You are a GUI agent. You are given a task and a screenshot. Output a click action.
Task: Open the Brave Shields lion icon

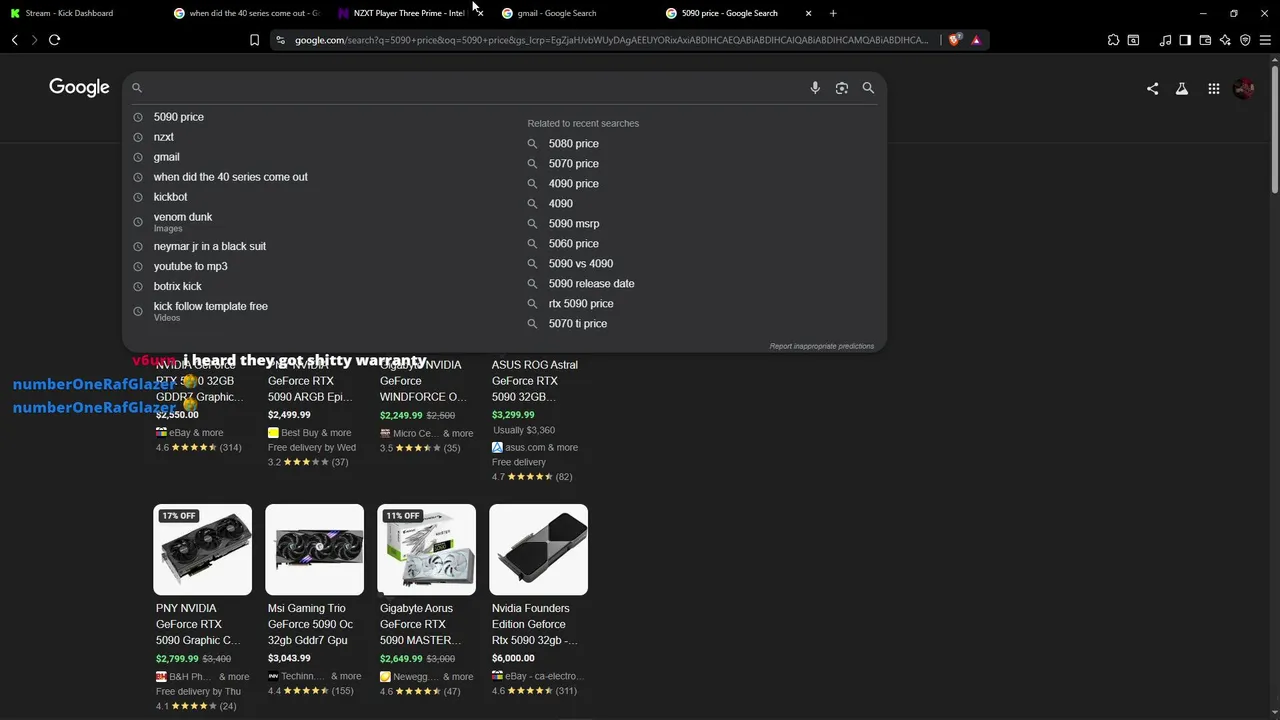[954, 40]
